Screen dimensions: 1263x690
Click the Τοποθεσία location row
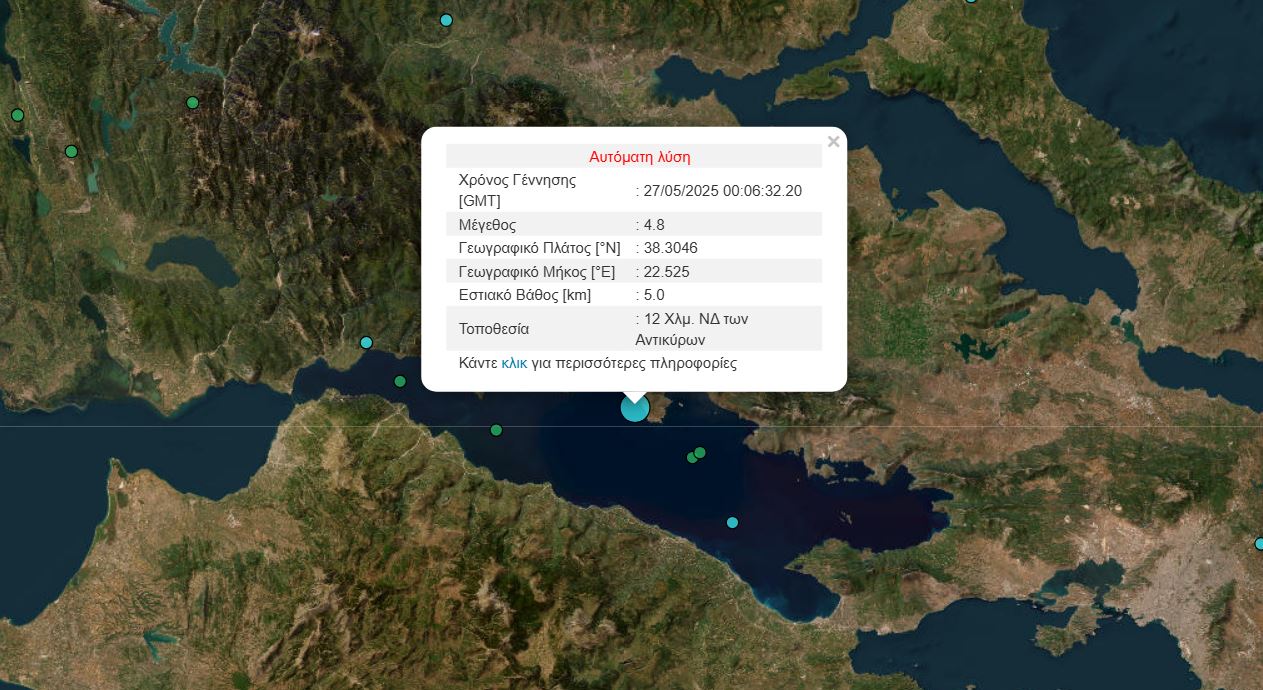click(634, 328)
